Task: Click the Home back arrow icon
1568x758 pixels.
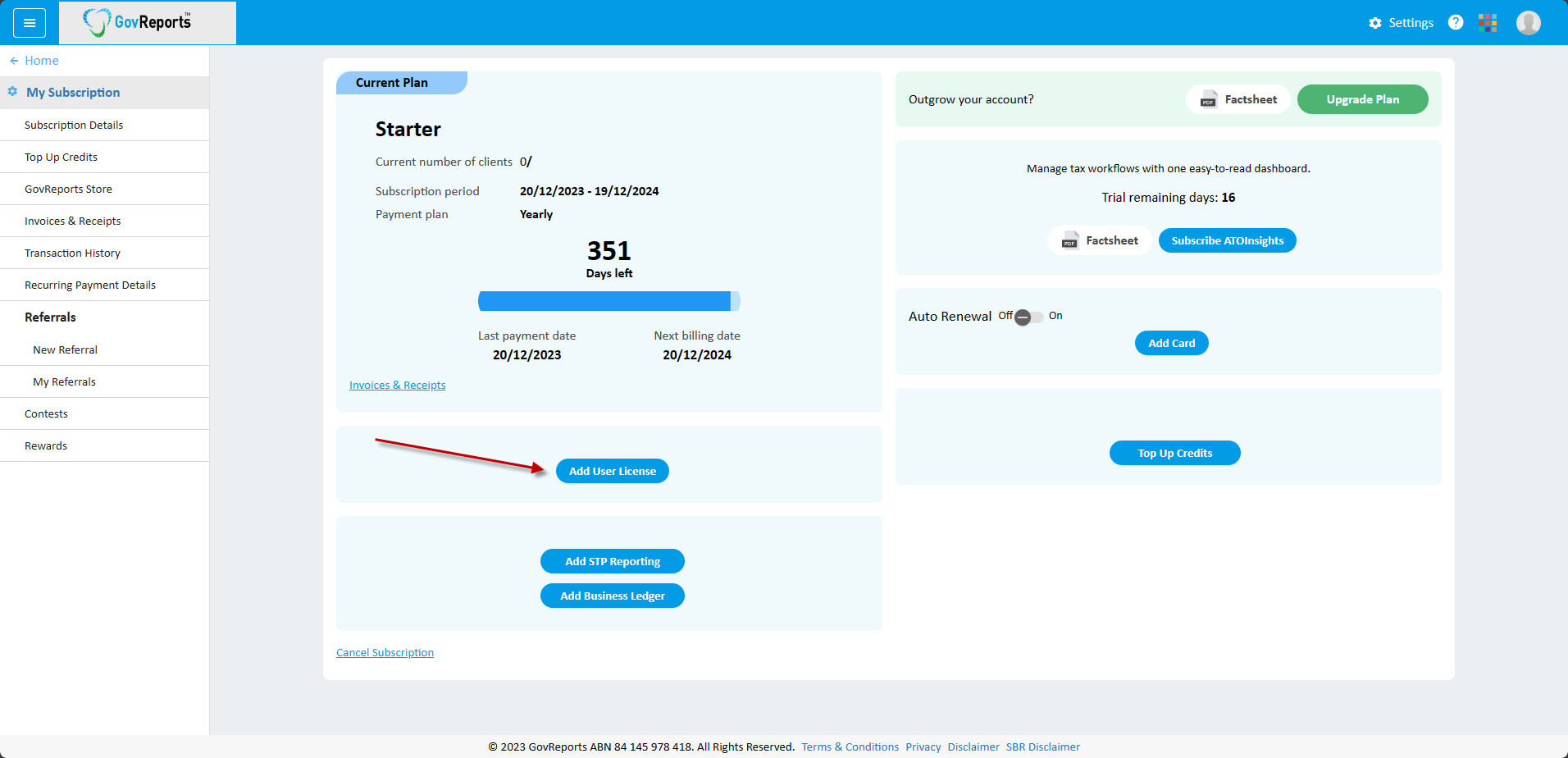Action: click(14, 61)
